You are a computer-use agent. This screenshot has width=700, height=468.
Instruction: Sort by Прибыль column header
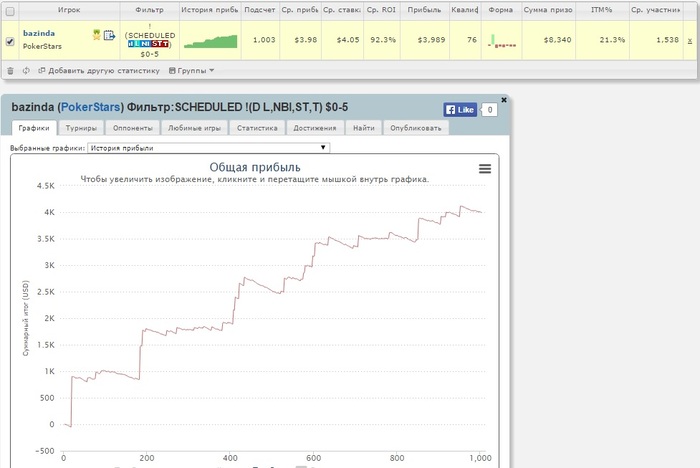coord(424,10)
